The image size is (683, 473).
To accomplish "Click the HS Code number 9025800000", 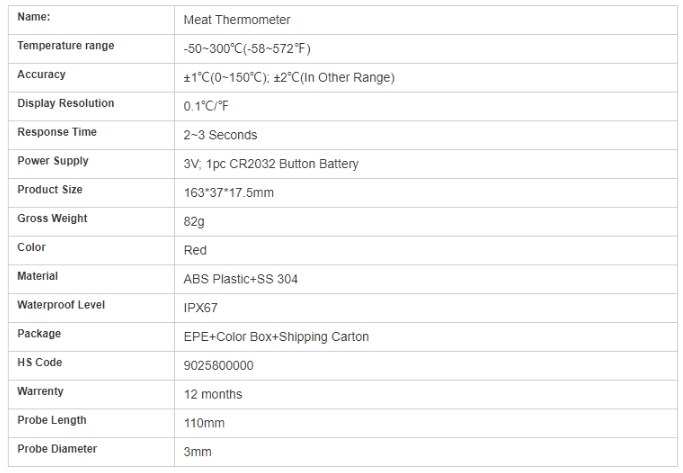I will pos(219,366).
